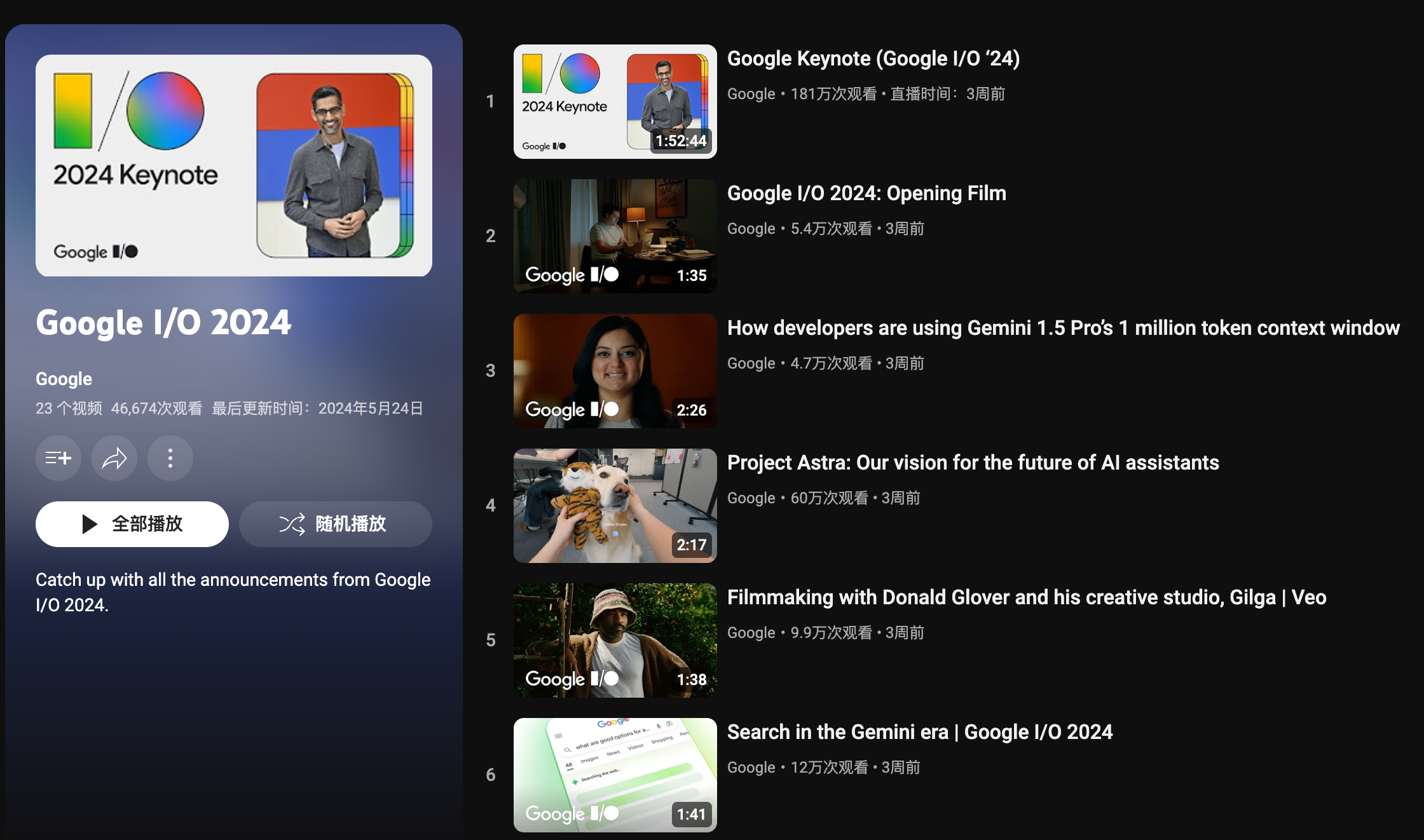1424x840 pixels.
Task: Click the 最后更新时间 2024年5月24日 text
Action: tap(317, 409)
